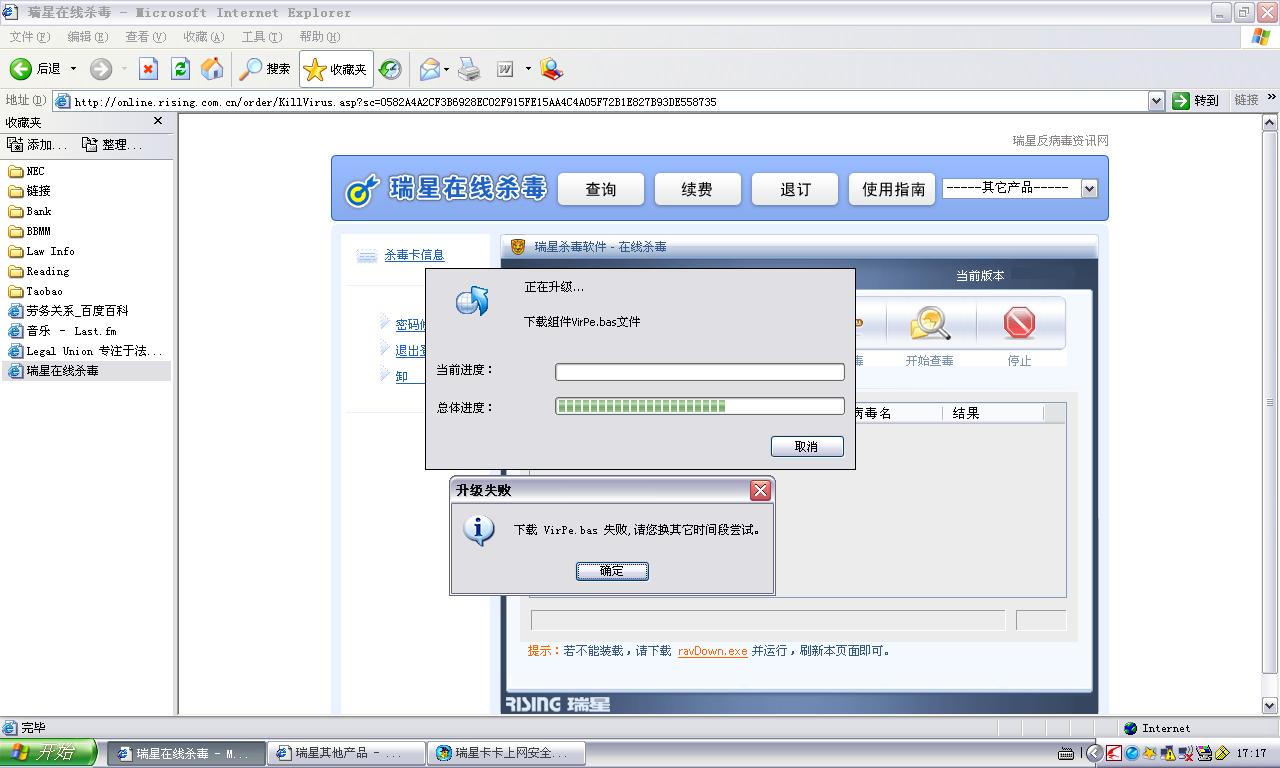This screenshot has width=1280, height=768.
Task: Click the 结果 column header
Action: tap(993, 413)
